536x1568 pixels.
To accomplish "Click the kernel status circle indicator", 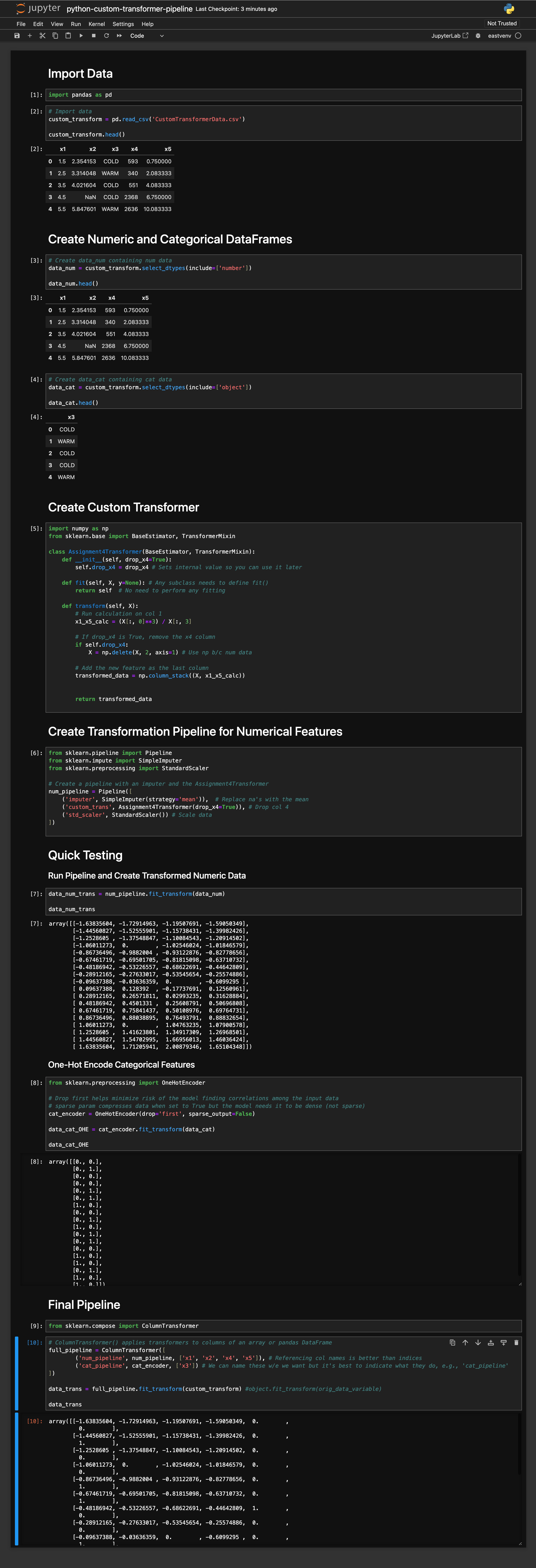I will 518,36.
